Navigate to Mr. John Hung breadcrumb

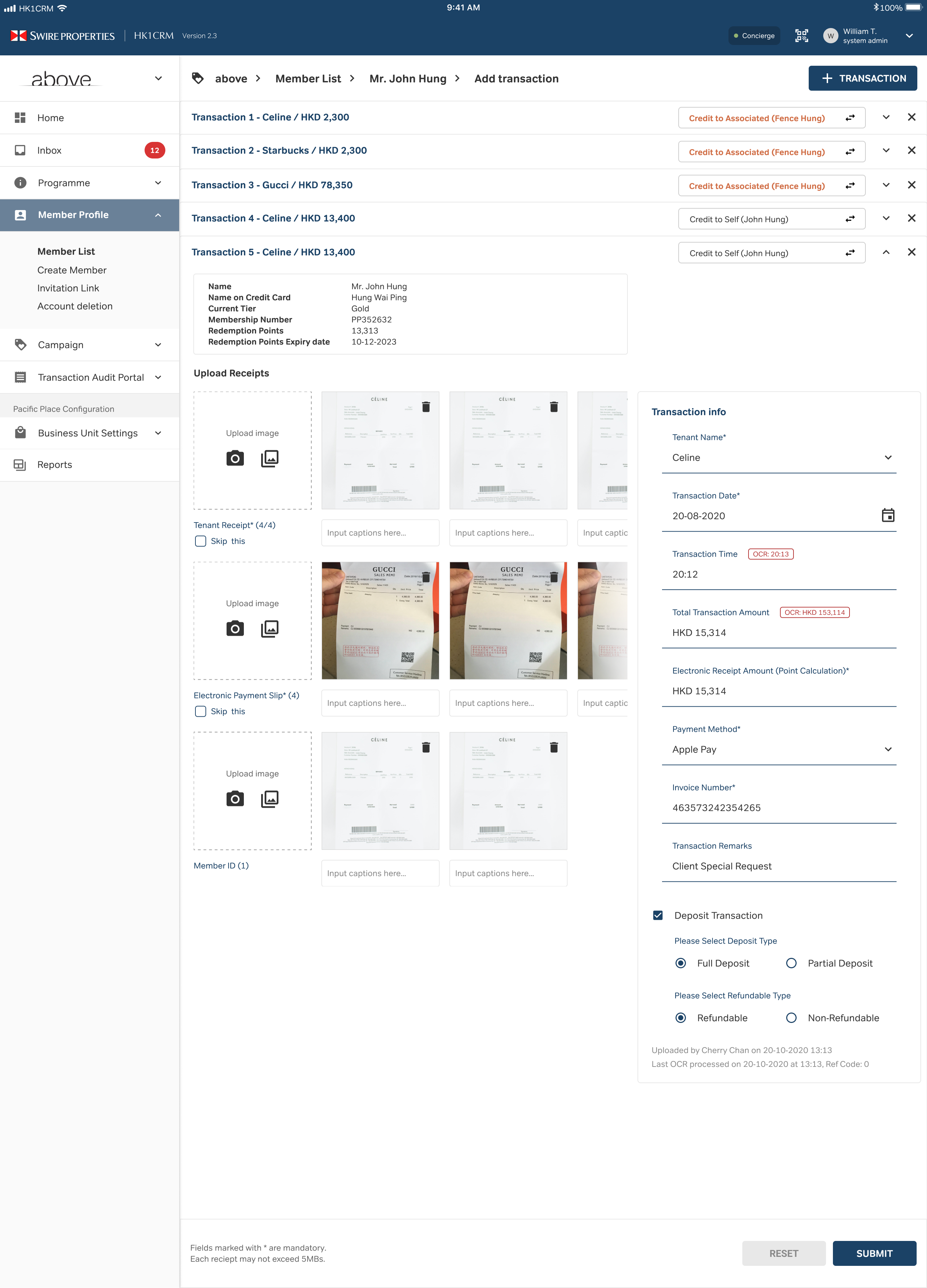pos(408,78)
